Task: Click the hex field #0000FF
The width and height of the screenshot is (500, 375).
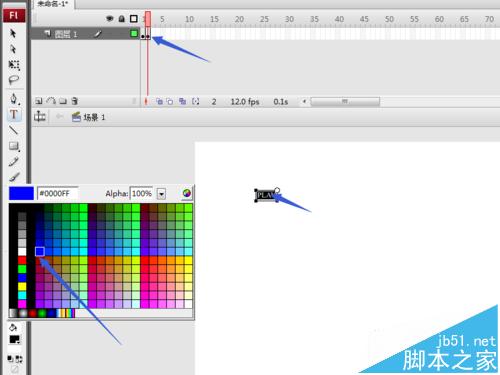Action: [x=58, y=193]
